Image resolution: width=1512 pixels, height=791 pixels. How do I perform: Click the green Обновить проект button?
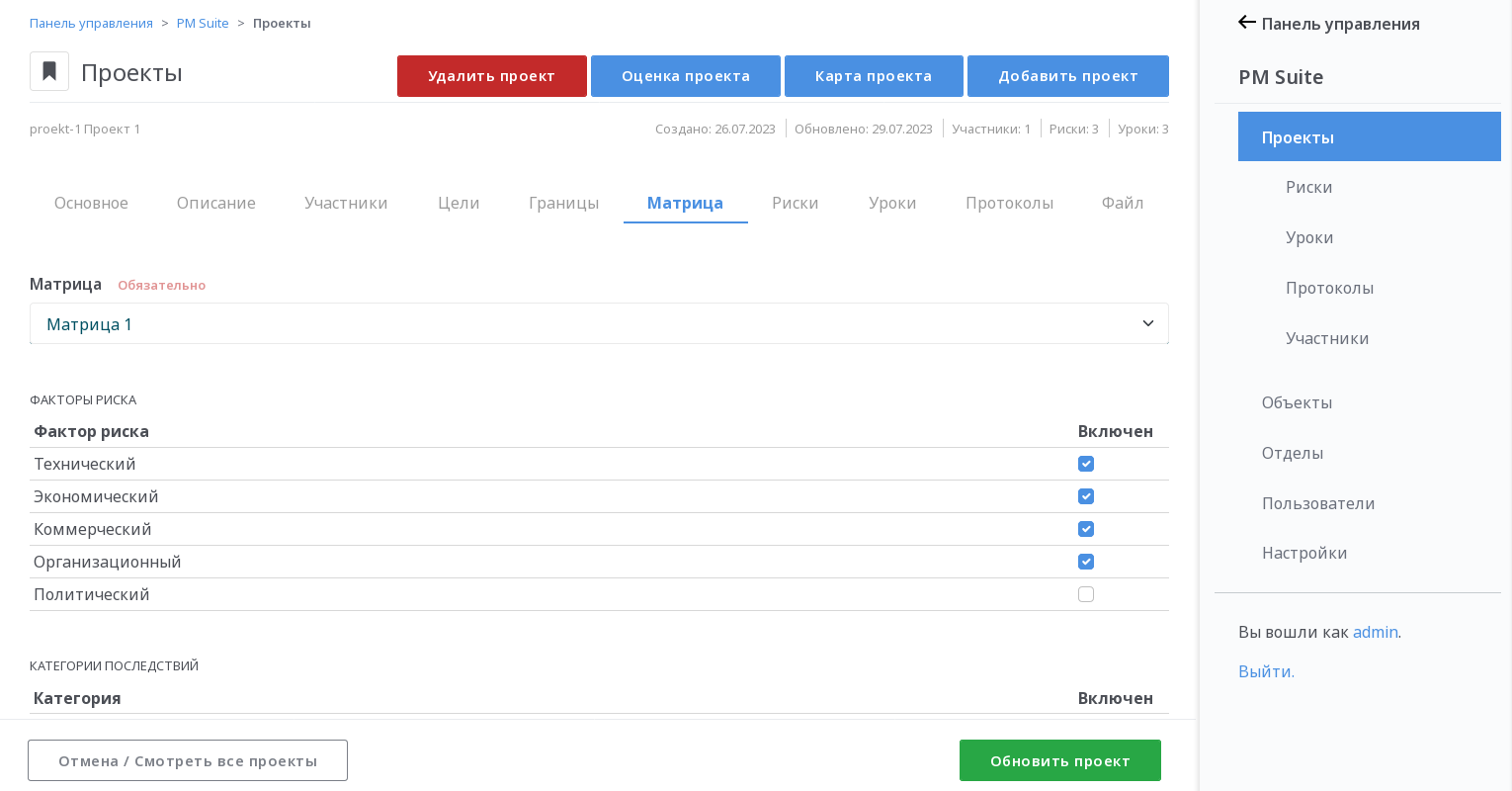(x=1060, y=760)
